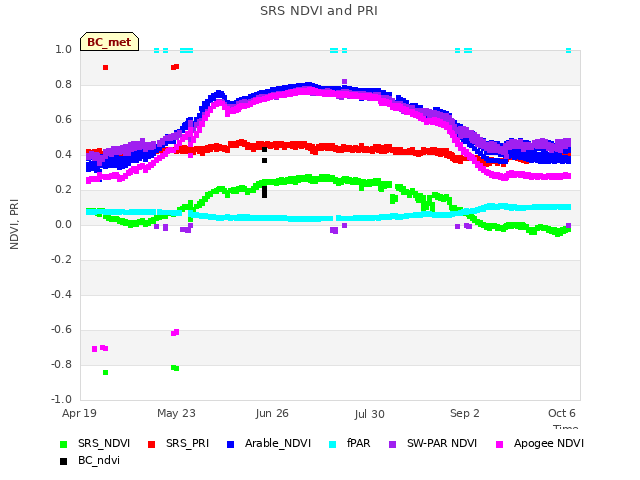Image resolution: width=640 pixels, height=480 pixels.
Task: Select the Arable_NDVI legend label
Action: click(278, 444)
